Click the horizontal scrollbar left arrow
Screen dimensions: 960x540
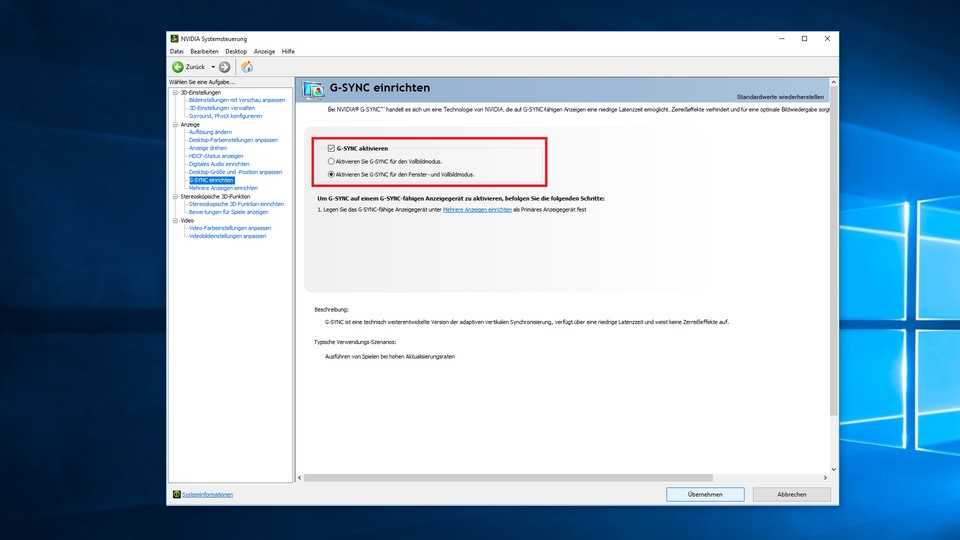tap(299, 478)
